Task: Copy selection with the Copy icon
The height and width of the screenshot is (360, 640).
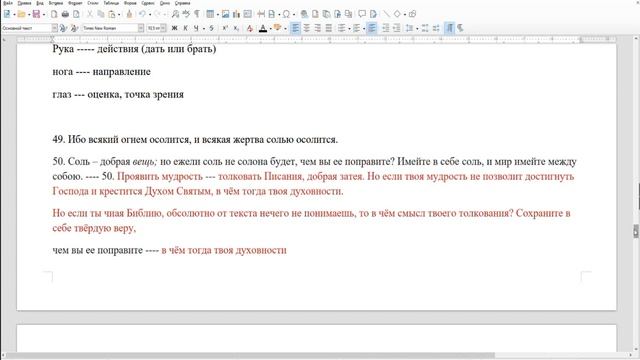Action: click(x=100, y=14)
